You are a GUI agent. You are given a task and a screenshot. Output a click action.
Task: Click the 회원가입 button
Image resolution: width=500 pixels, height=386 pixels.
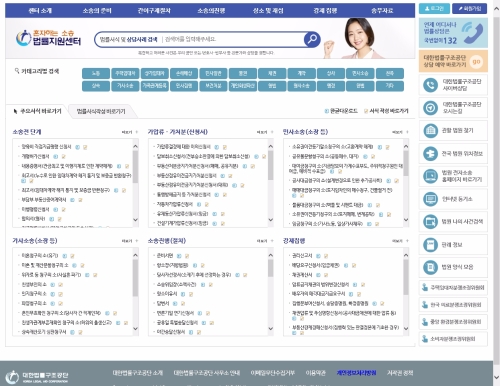point(469,9)
